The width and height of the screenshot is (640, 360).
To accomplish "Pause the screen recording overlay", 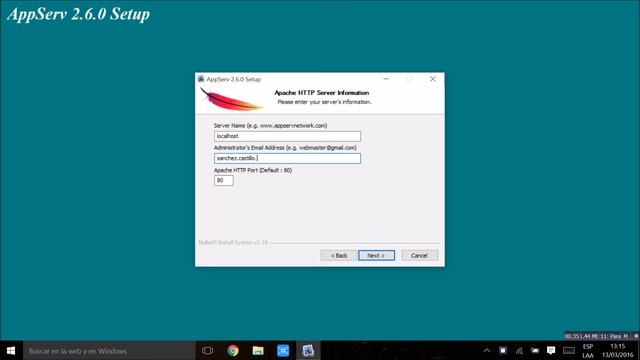I will point(626,336).
